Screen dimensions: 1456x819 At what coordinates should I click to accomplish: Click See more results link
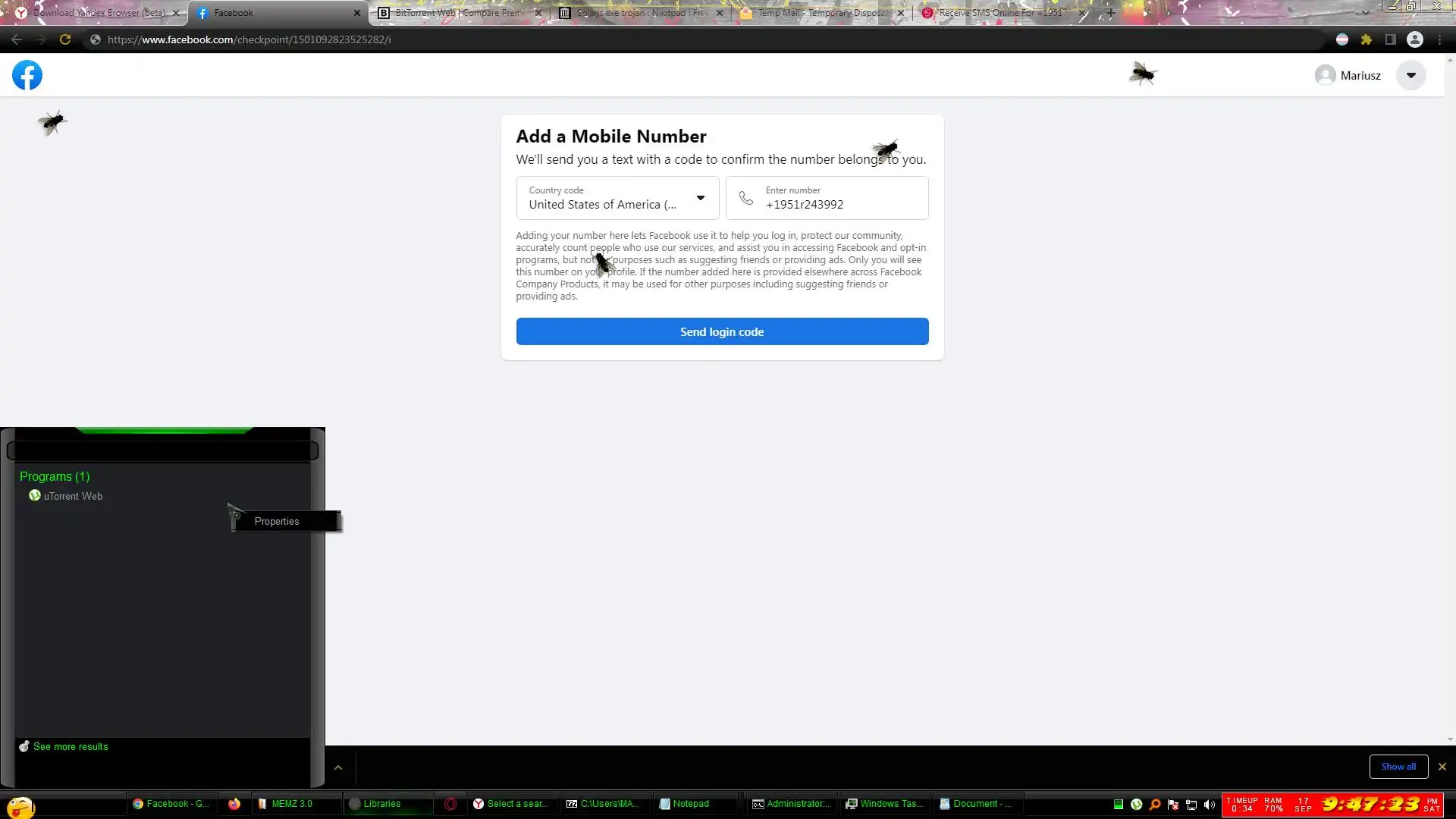pyautogui.click(x=71, y=746)
